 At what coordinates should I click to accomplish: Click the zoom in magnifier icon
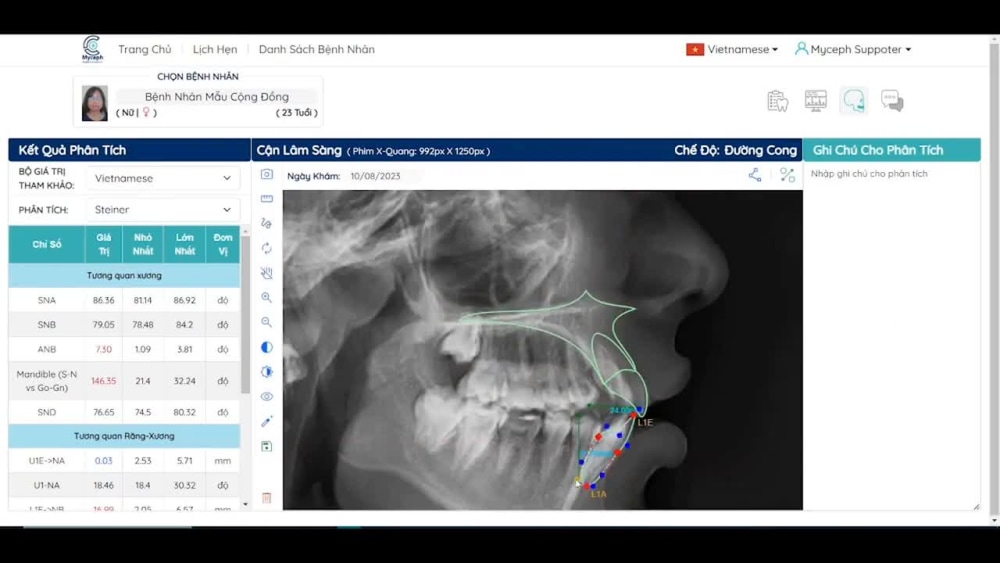(x=267, y=298)
